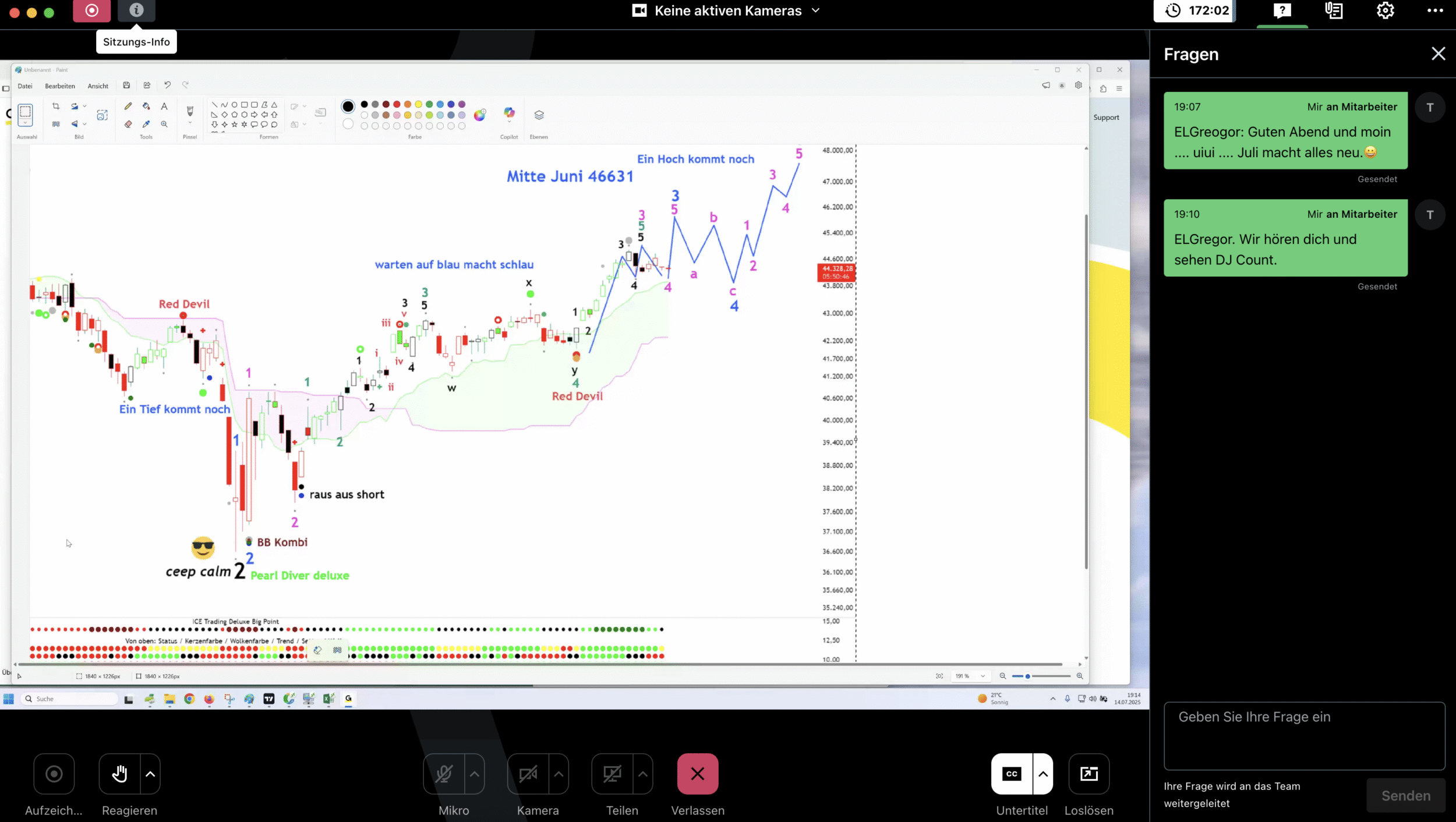Open the Datei menu in Paint
Image resolution: width=1456 pixels, height=822 pixels.
pyautogui.click(x=25, y=86)
